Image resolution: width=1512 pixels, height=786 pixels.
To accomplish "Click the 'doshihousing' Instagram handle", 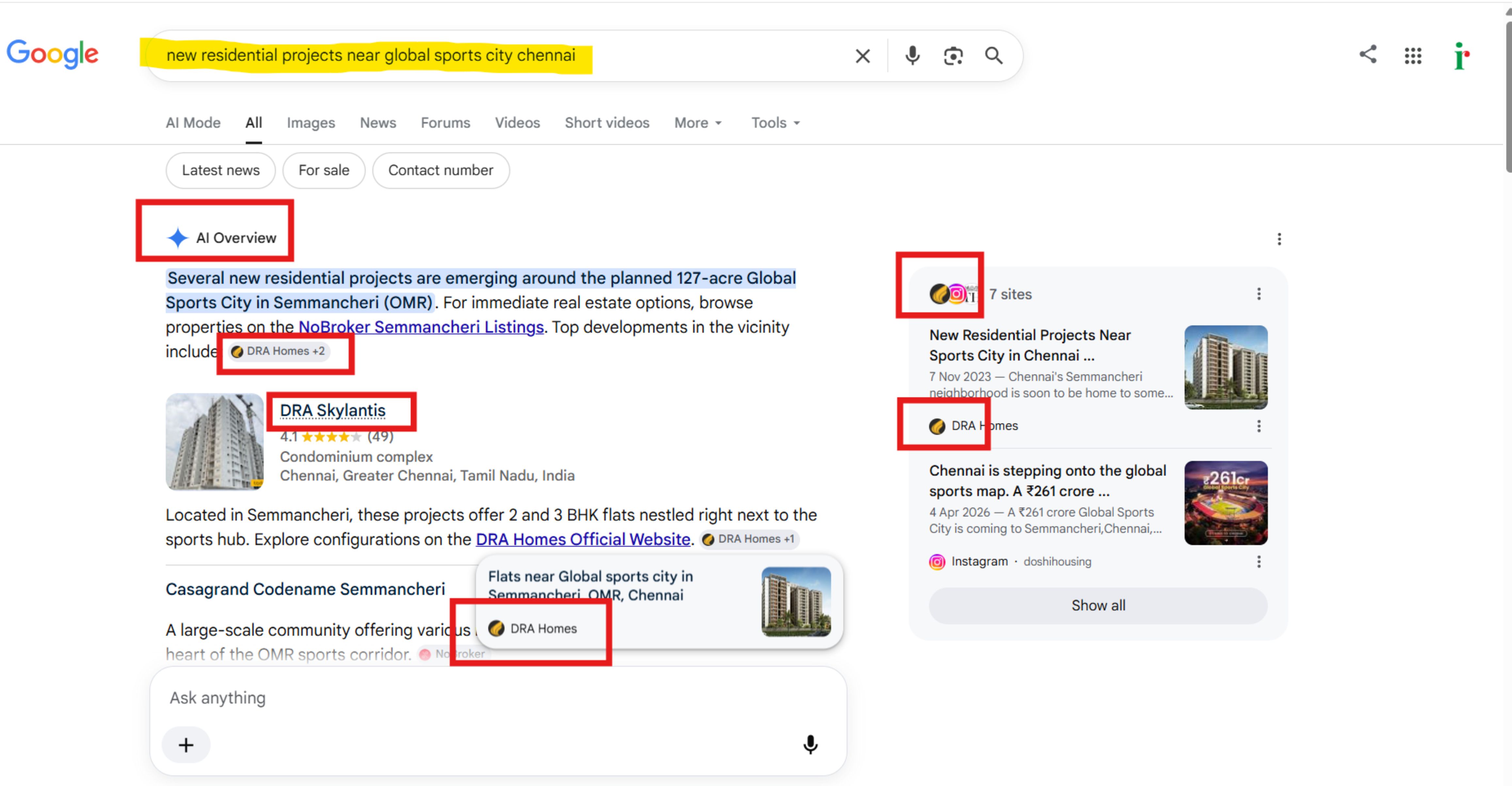I will pyautogui.click(x=1057, y=562).
